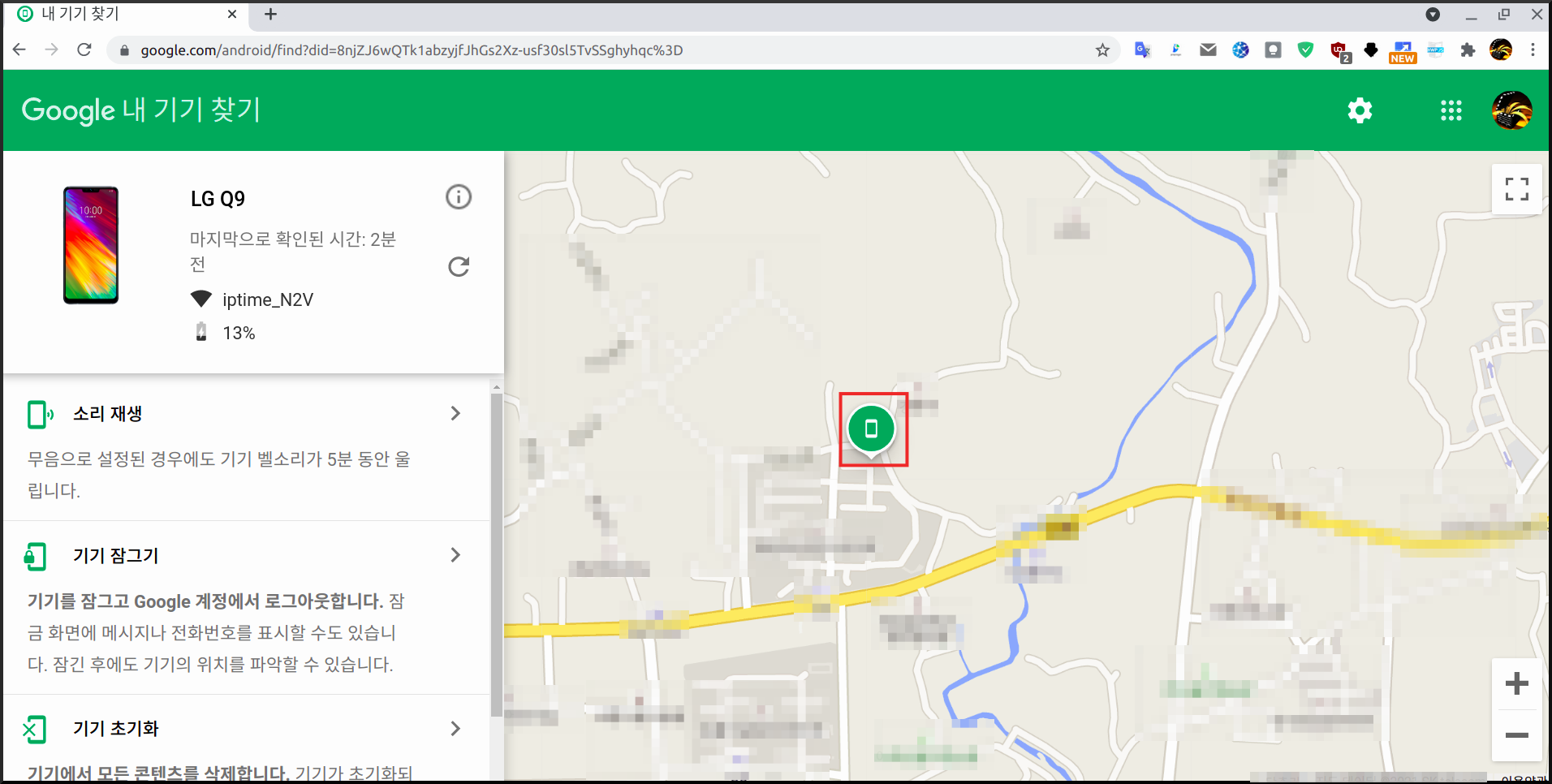Image resolution: width=1552 pixels, height=784 pixels.
Task: Open the green shield extension
Action: click(1305, 50)
